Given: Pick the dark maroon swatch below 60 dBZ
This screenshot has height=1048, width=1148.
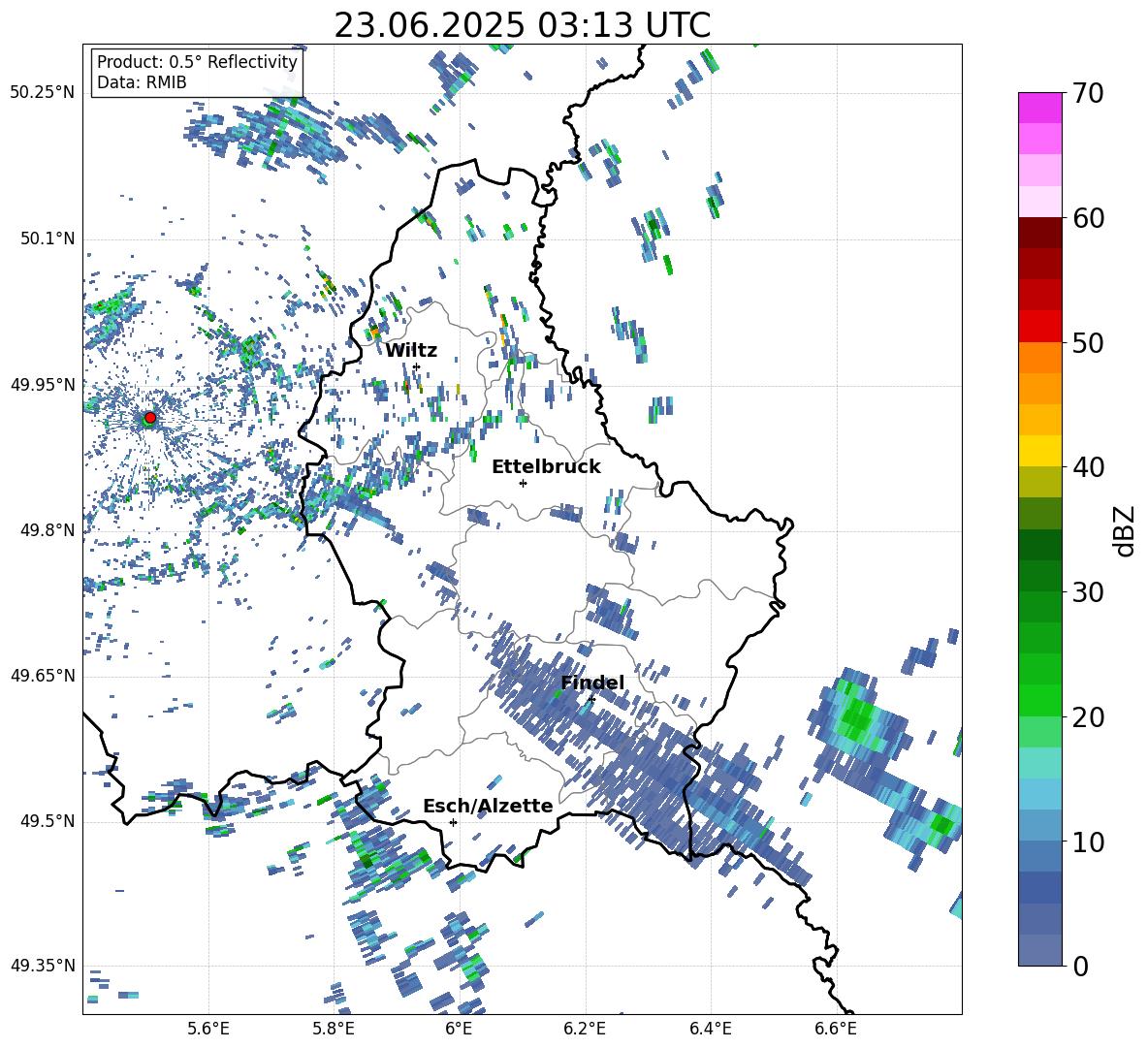Looking at the screenshot, I should coord(1039,233).
